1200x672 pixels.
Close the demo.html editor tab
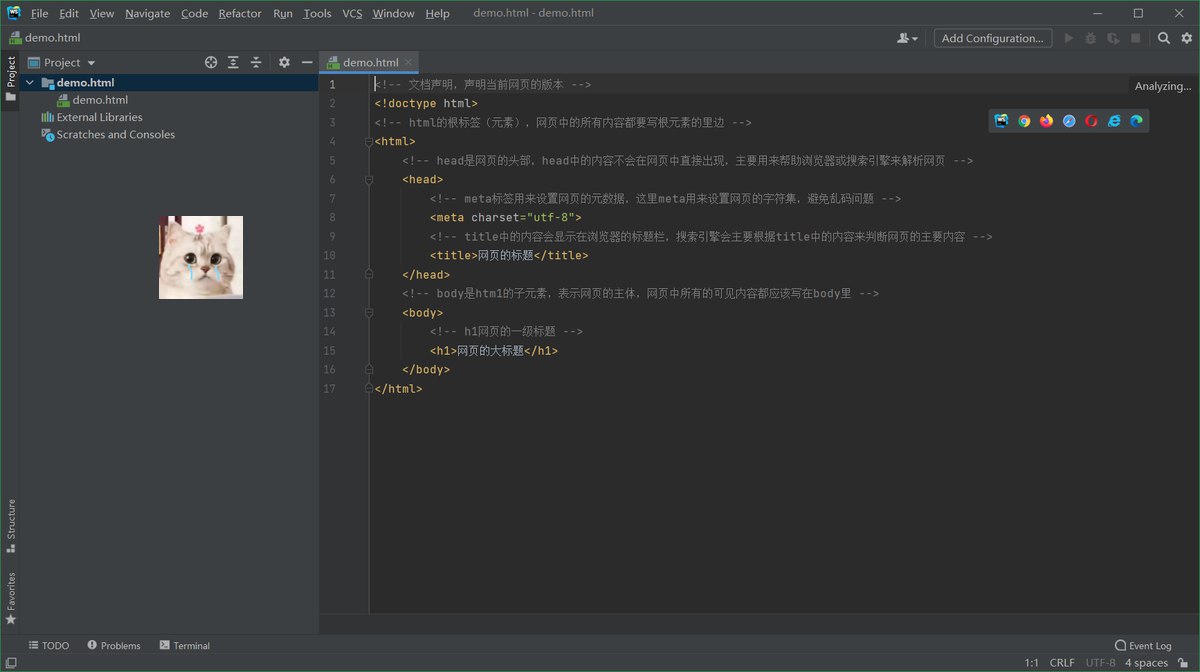tap(408, 62)
